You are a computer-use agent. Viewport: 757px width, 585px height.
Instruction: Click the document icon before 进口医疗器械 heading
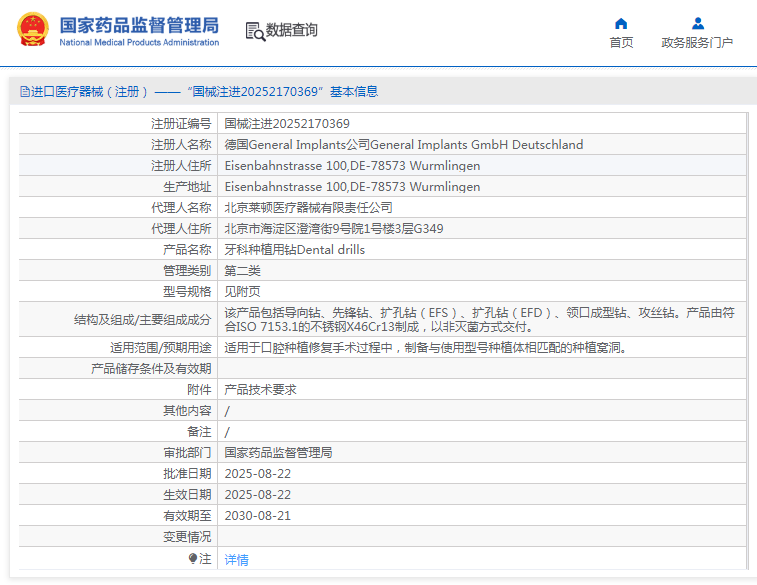tap(24, 92)
